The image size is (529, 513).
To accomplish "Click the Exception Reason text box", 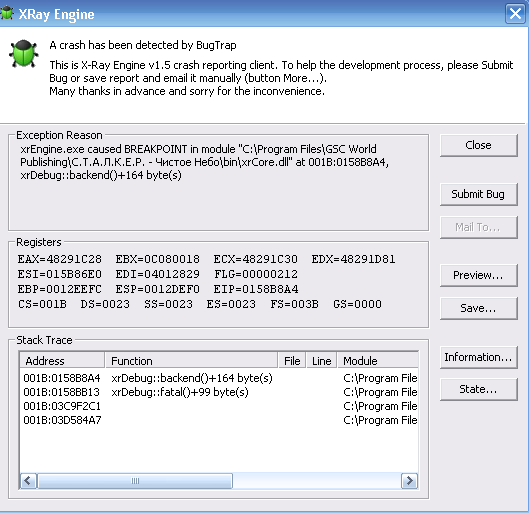I will (219, 184).
